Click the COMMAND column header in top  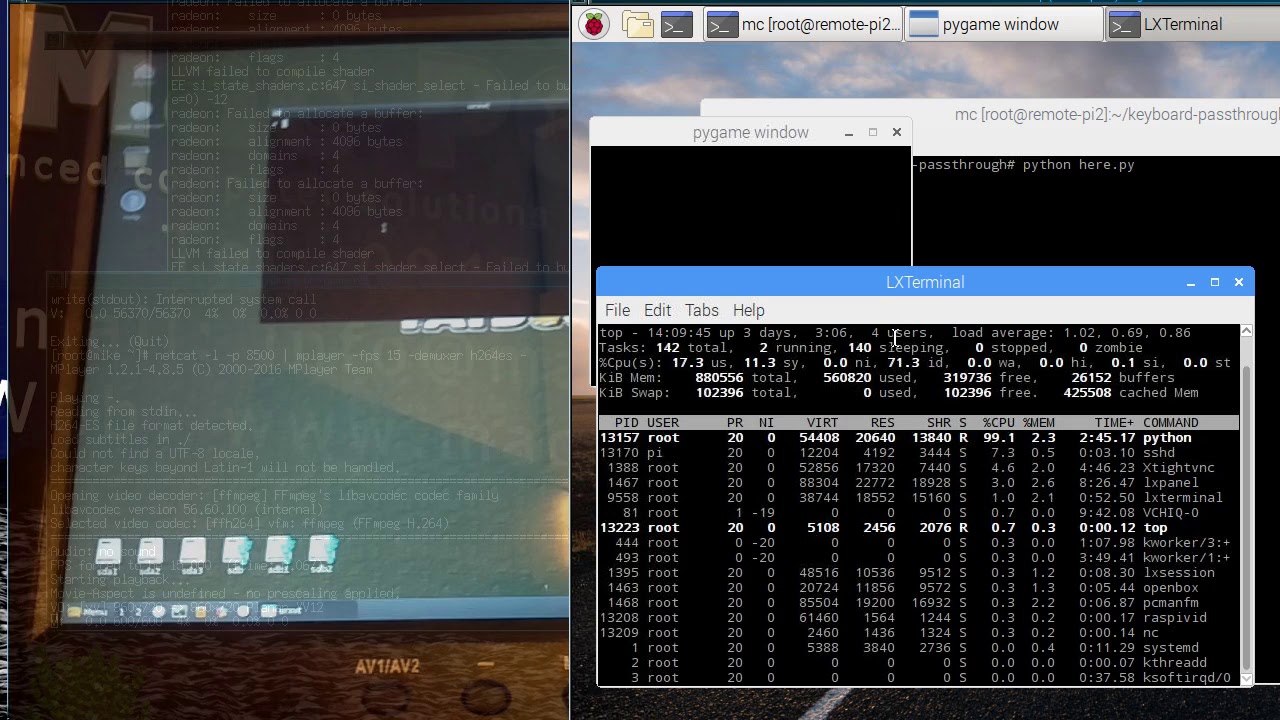1171,422
